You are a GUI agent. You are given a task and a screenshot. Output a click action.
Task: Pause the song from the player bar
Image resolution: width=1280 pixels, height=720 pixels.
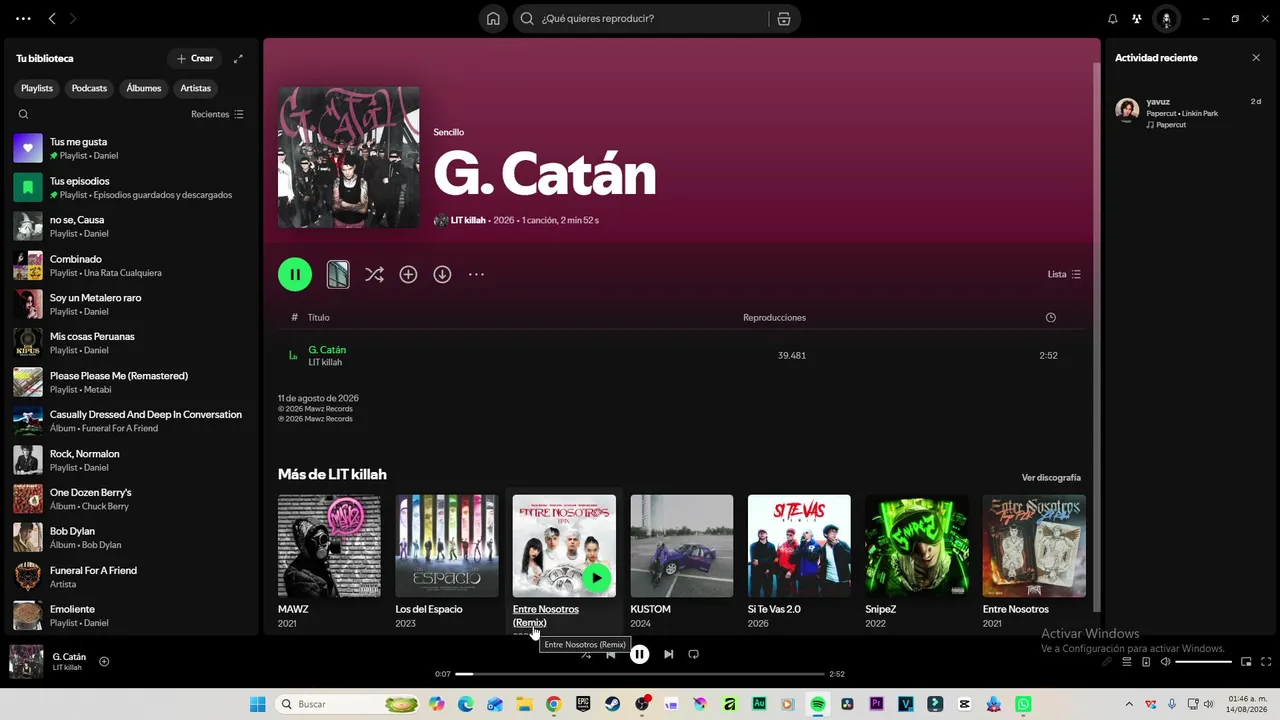[x=640, y=654]
